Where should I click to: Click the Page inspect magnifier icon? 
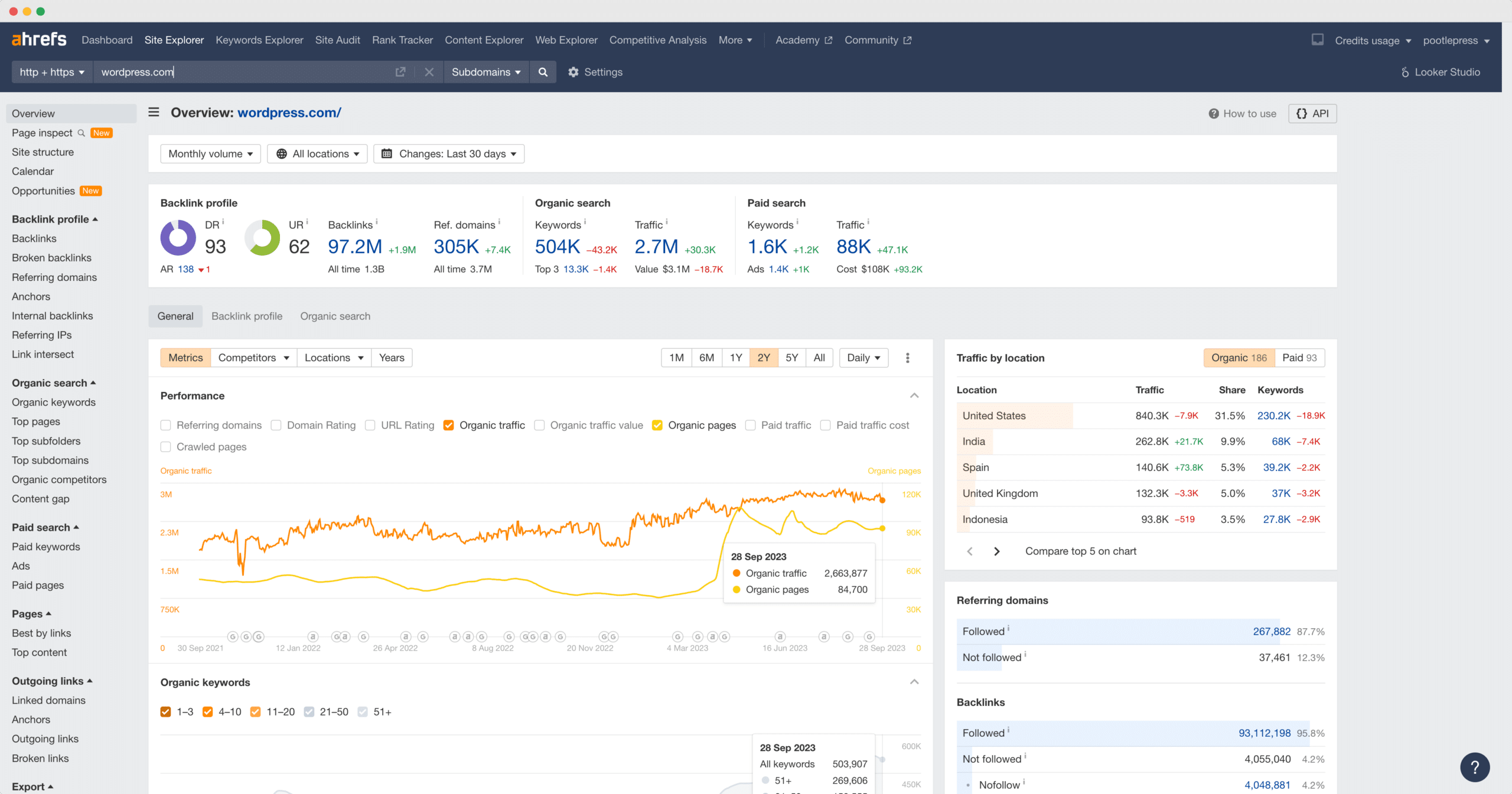coord(82,133)
